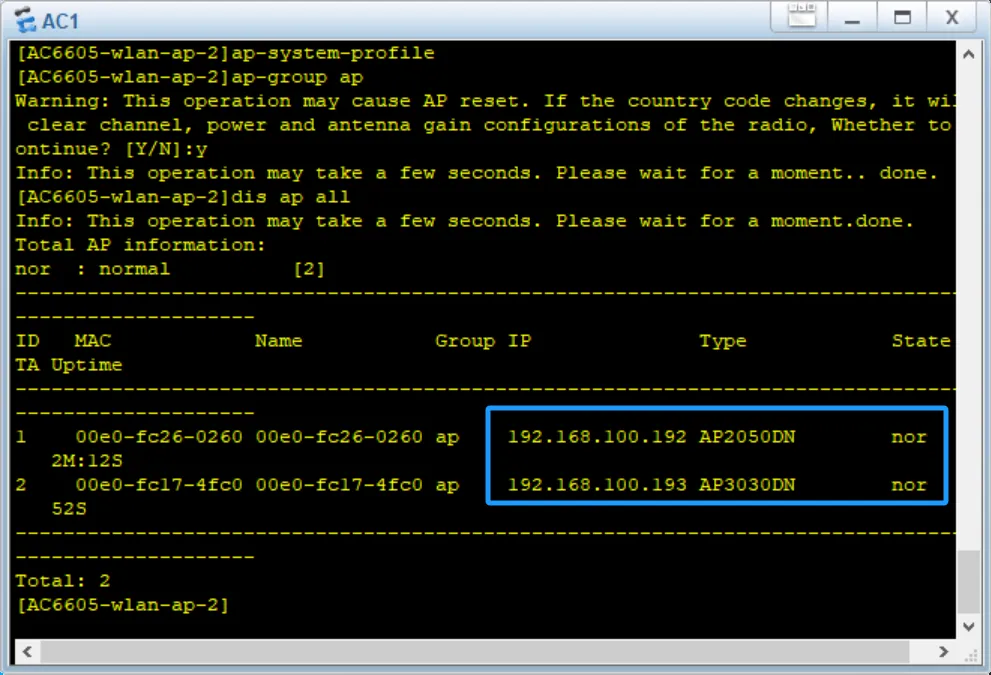Screen dimensions: 991x675
Task: Click the IP address 192.168.100.192
Action: (597, 437)
